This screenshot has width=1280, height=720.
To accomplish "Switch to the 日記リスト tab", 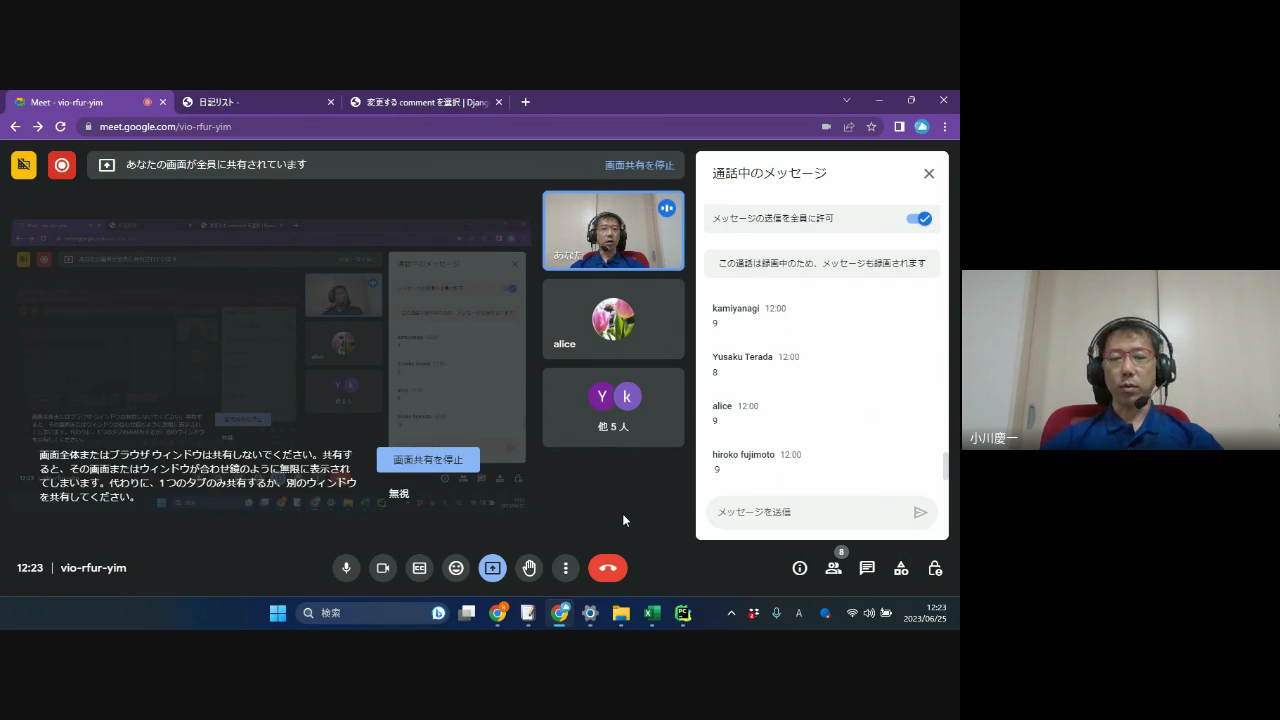I will (258, 102).
